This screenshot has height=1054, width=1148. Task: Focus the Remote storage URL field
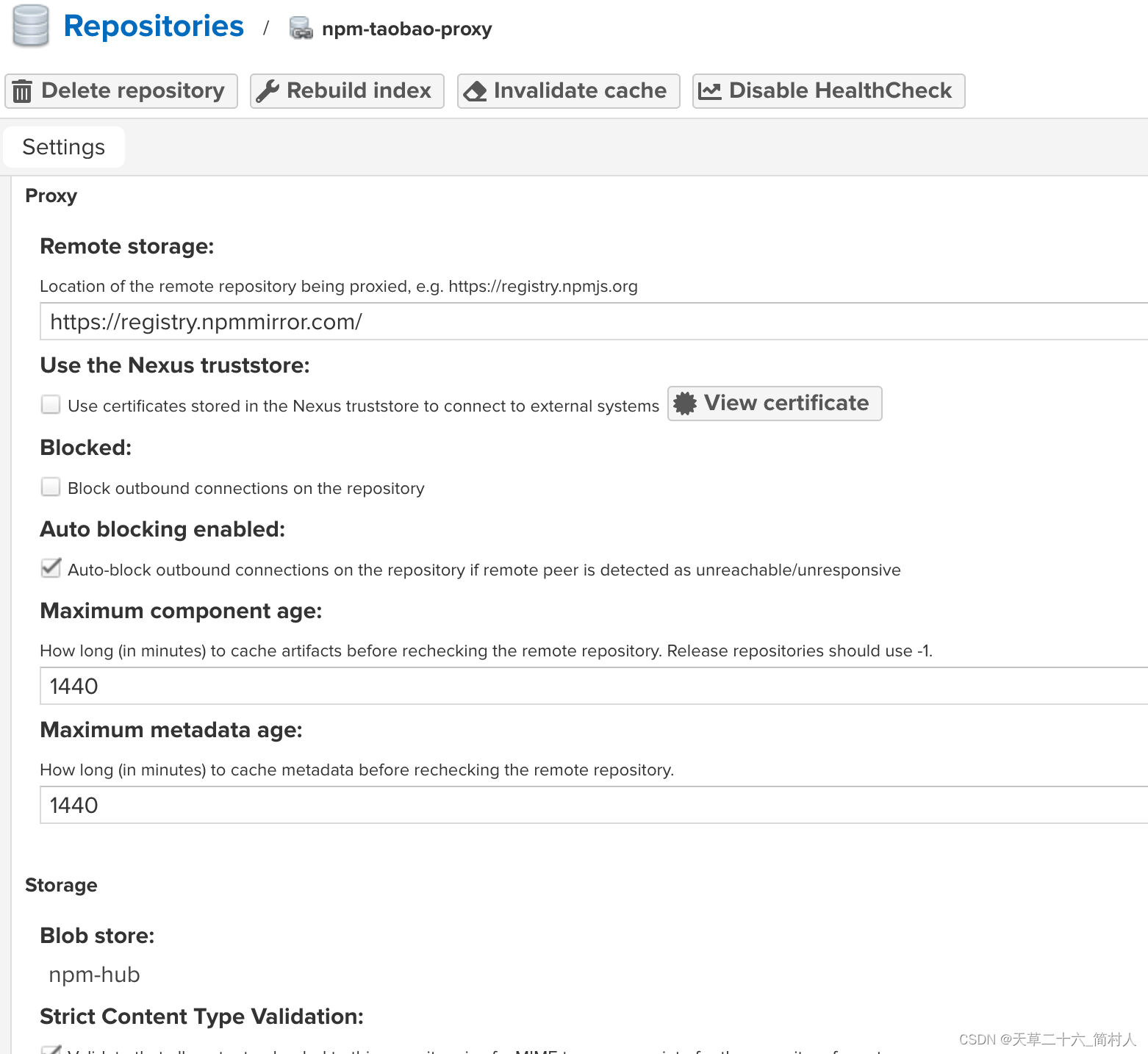pos(594,321)
